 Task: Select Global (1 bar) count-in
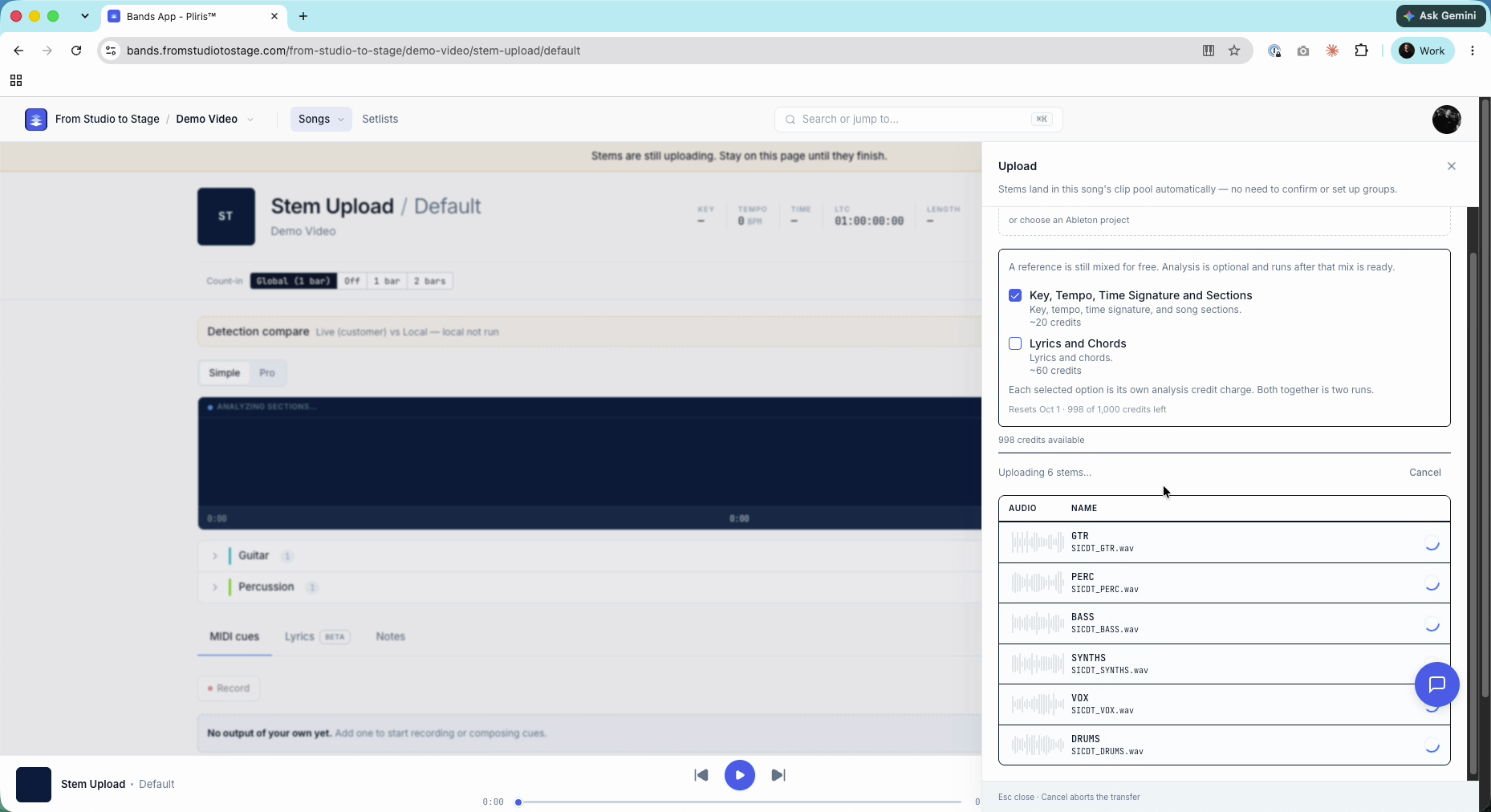coord(294,281)
